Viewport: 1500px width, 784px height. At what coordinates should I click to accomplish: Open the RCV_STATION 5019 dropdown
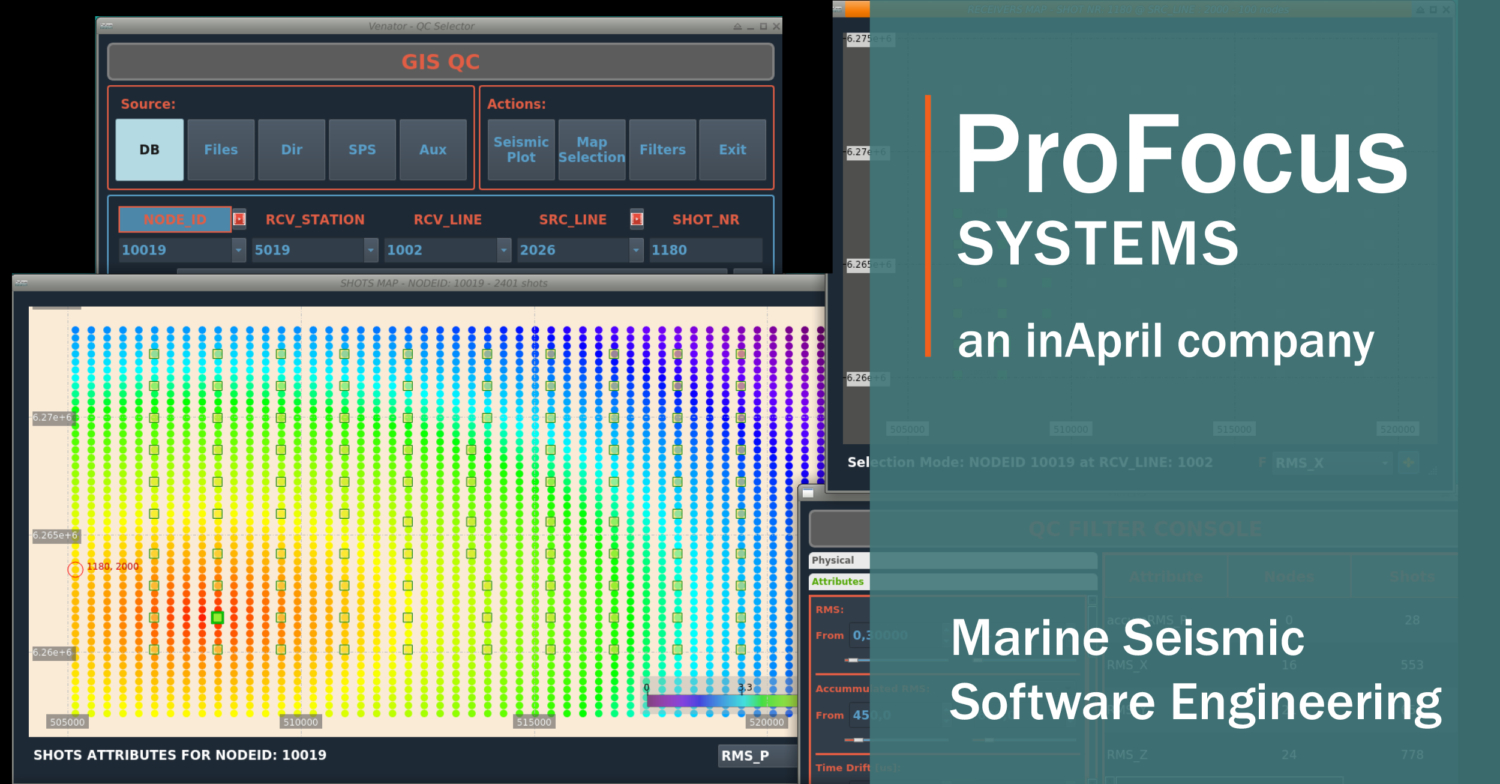coord(371,250)
